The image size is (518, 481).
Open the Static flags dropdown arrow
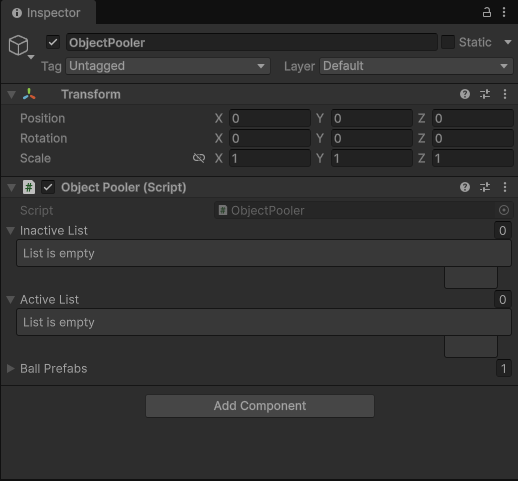[508, 42]
